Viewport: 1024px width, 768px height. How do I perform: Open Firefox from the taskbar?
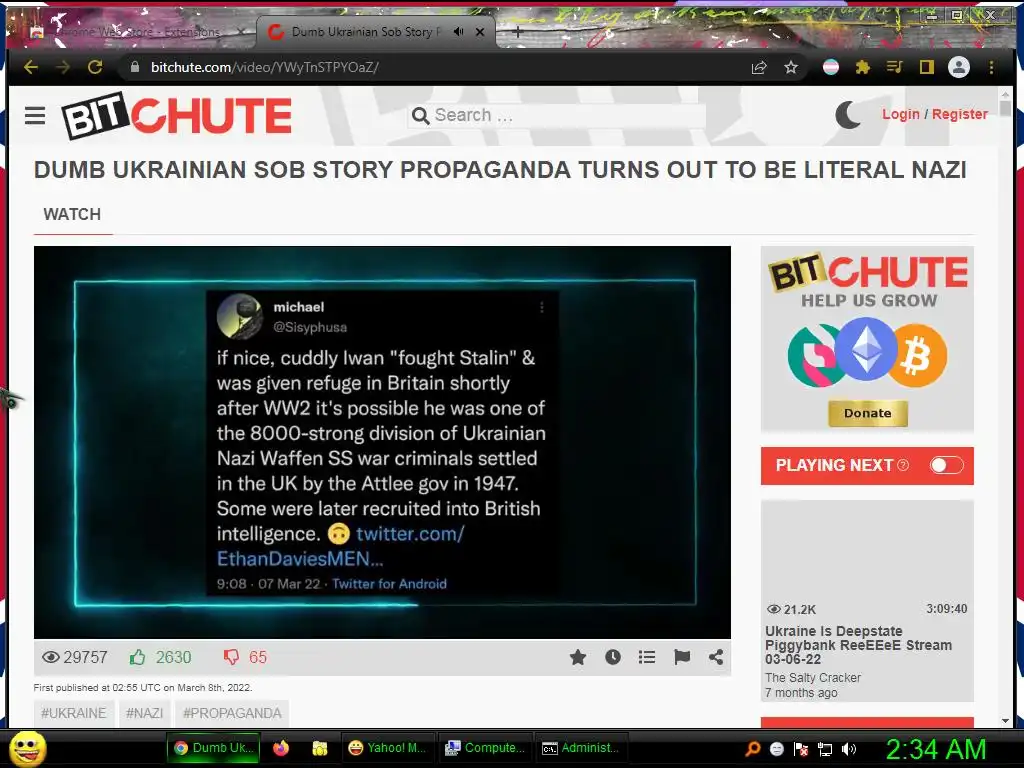(281, 748)
